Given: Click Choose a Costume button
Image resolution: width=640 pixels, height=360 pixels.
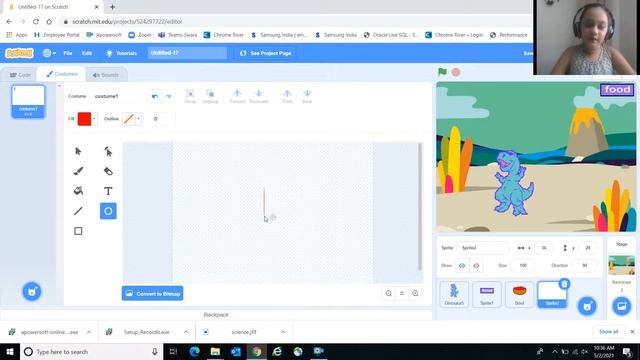Looking at the screenshot, I should click(31, 291).
